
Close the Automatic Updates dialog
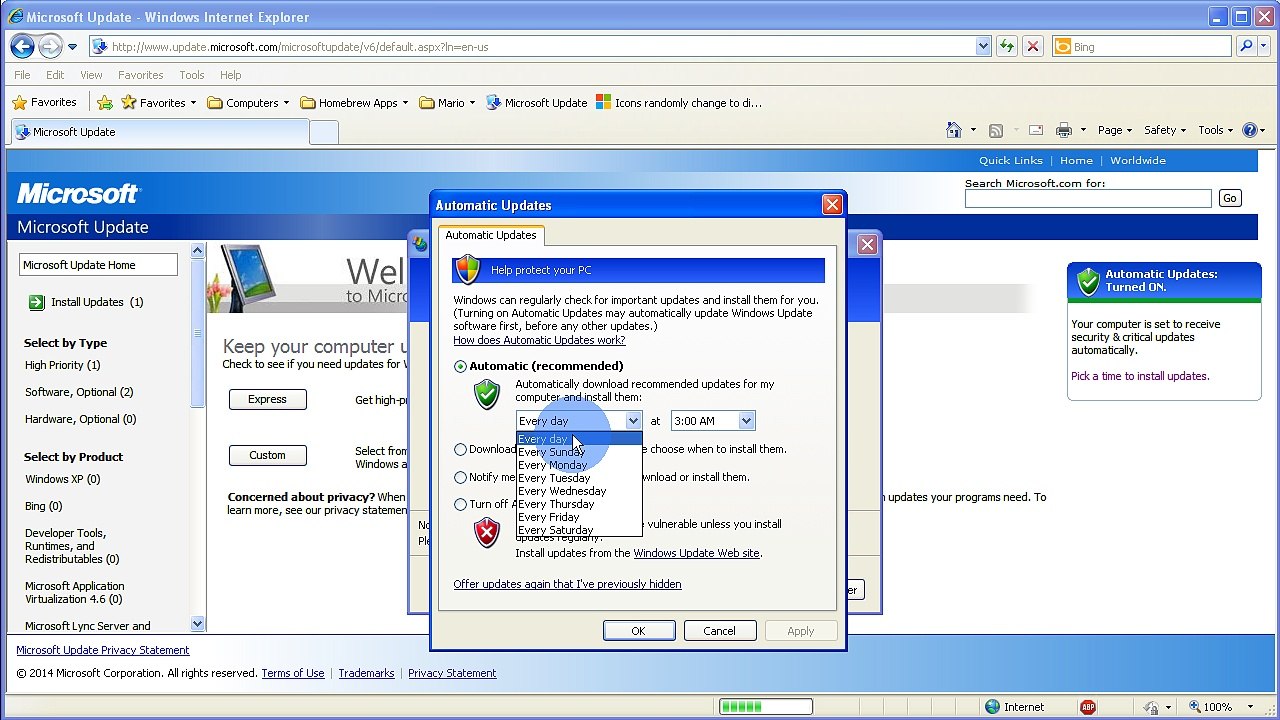coord(831,205)
